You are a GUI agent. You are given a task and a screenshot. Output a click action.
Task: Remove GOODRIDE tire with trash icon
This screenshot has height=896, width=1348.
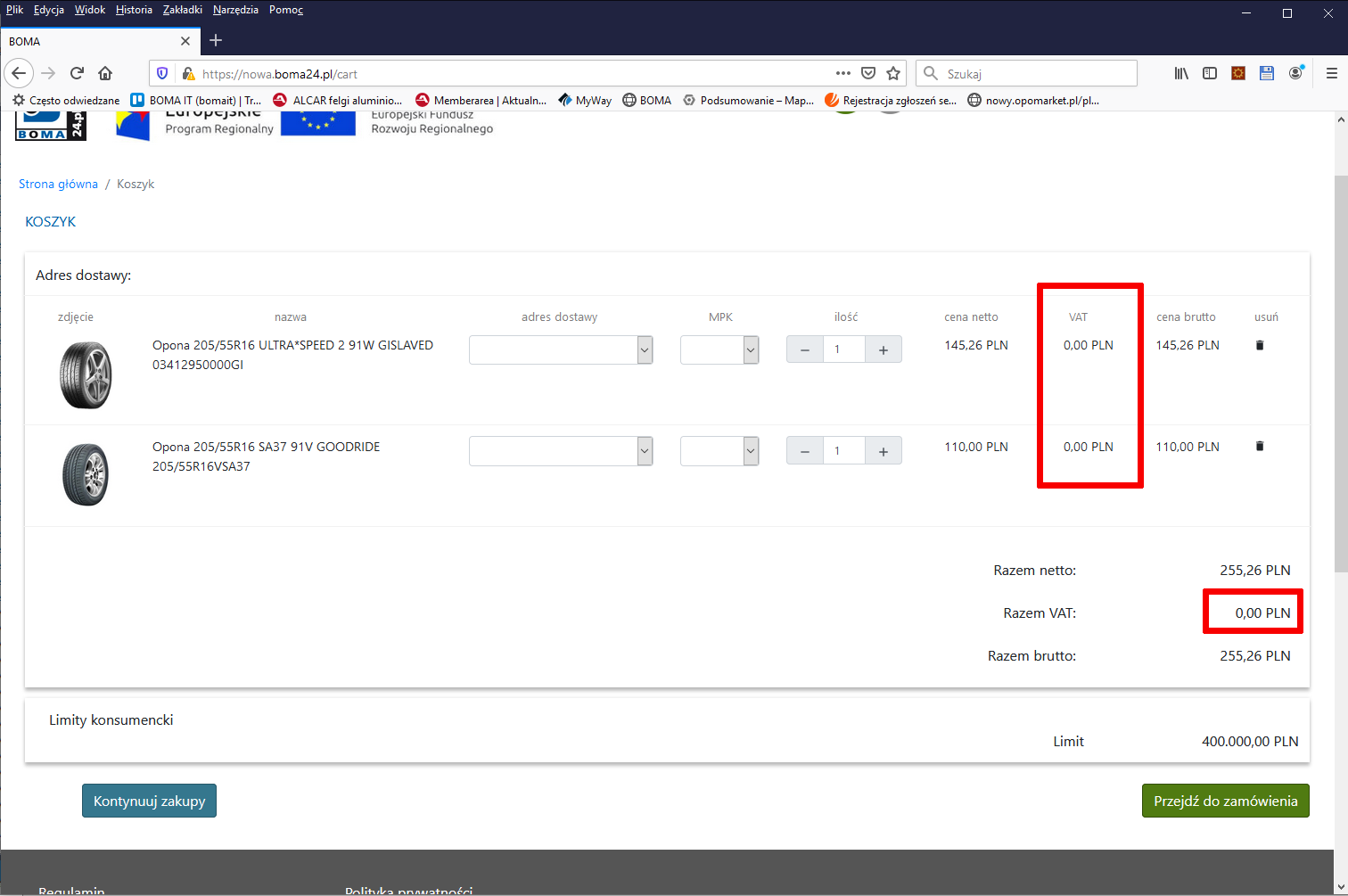(x=1260, y=447)
